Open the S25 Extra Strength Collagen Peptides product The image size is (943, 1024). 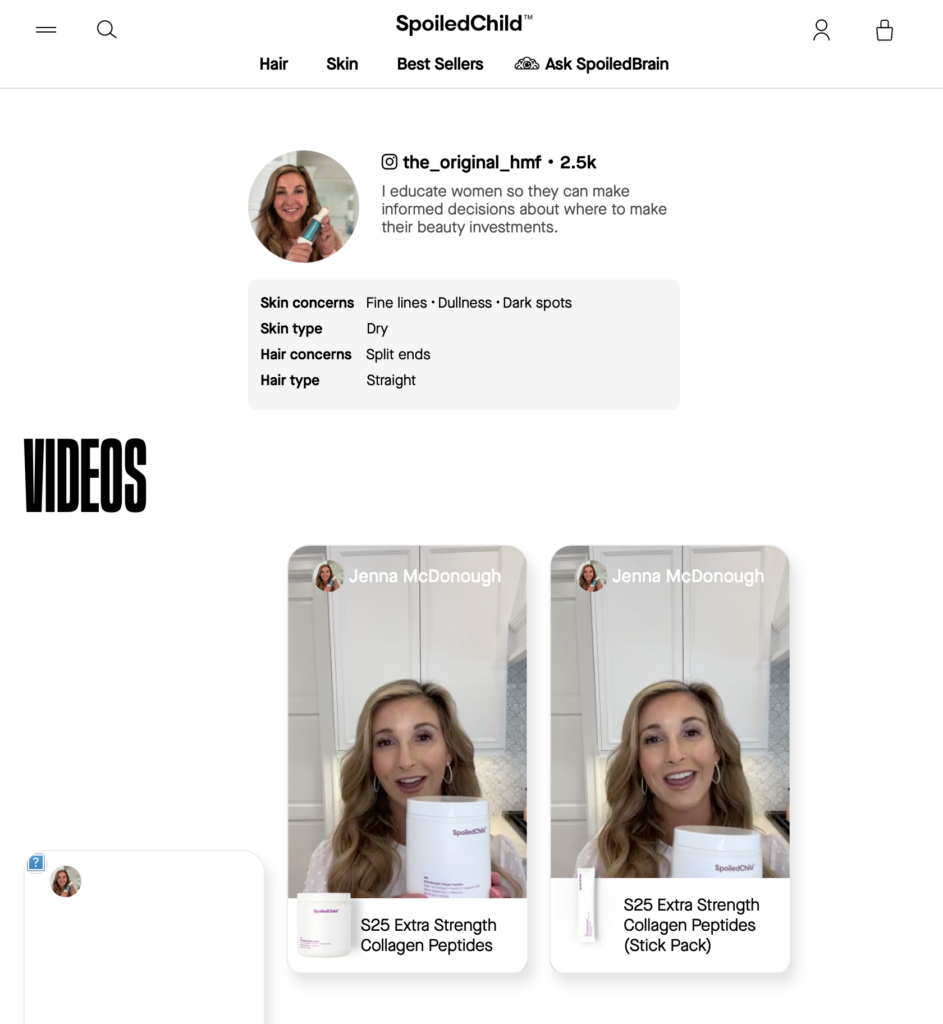pos(428,935)
